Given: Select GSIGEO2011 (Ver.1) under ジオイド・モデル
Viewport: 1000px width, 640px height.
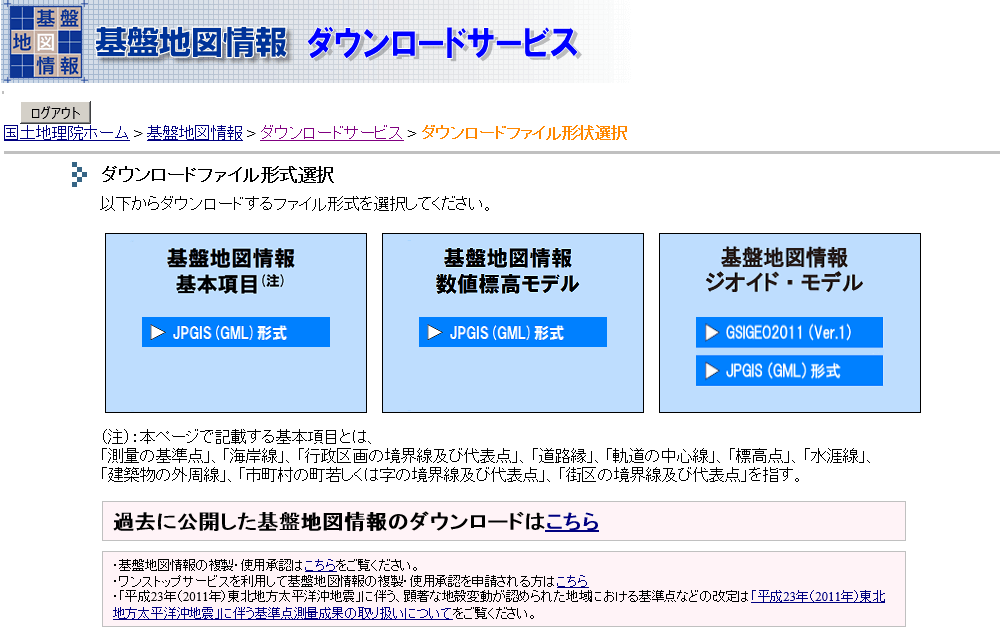Looking at the screenshot, I should (789, 332).
